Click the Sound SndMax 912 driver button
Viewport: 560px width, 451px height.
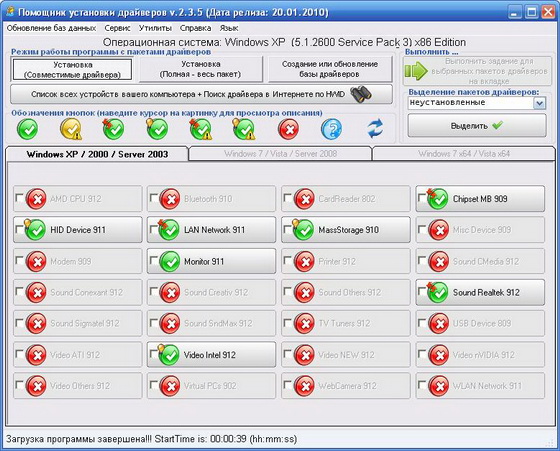(211, 324)
